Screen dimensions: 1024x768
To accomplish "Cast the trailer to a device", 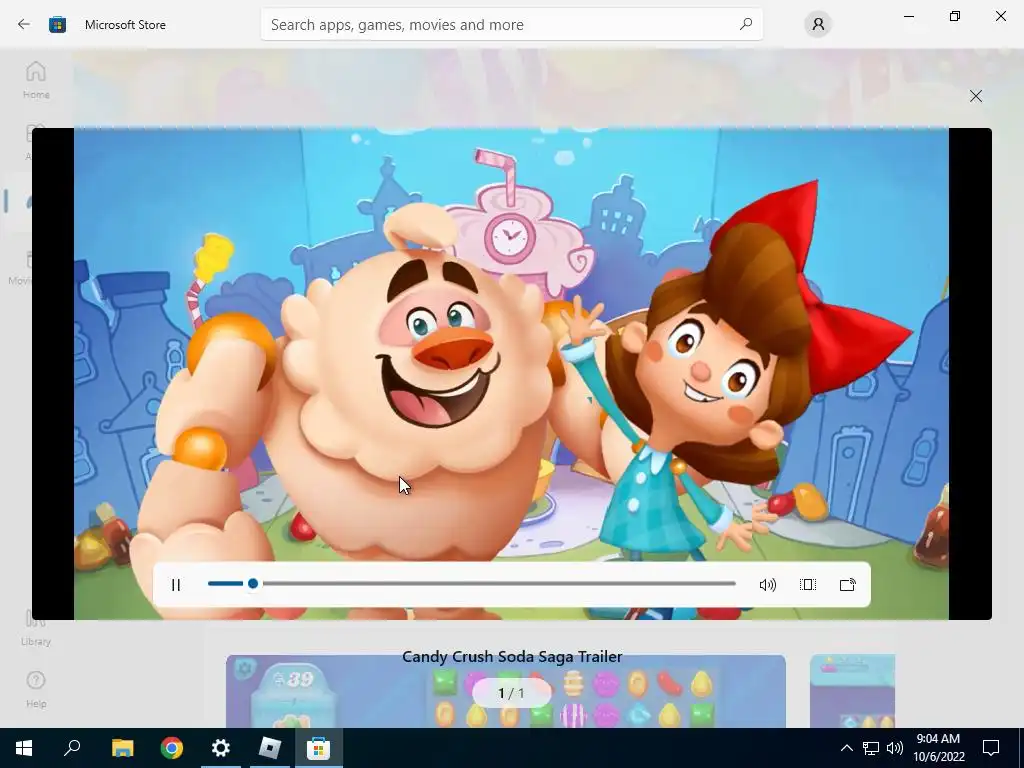I will point(848,584).
